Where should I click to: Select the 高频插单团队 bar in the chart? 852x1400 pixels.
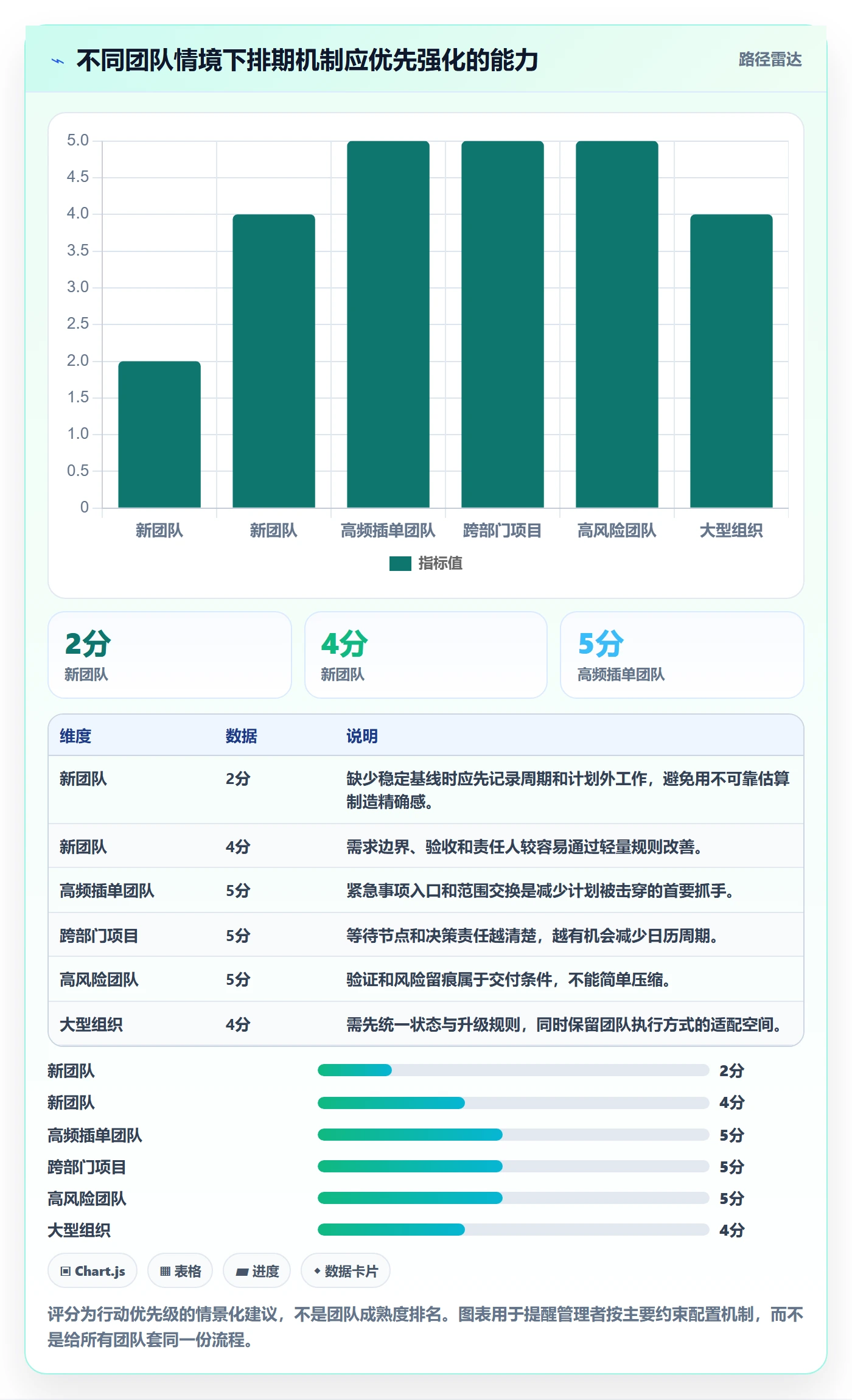[x=388, y=324]
